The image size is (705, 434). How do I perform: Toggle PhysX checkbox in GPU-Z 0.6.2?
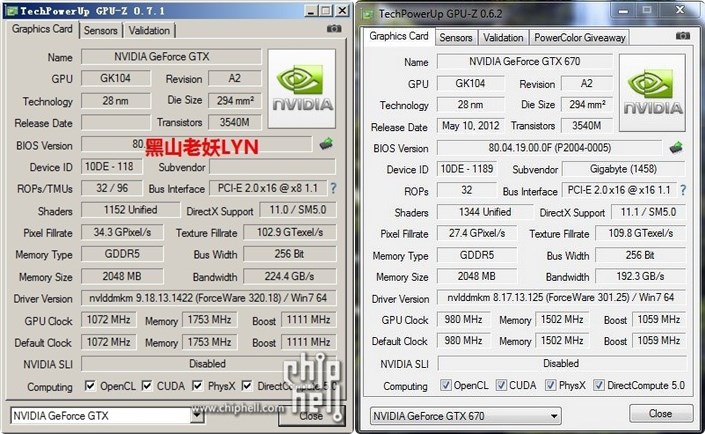click(550, 385)
